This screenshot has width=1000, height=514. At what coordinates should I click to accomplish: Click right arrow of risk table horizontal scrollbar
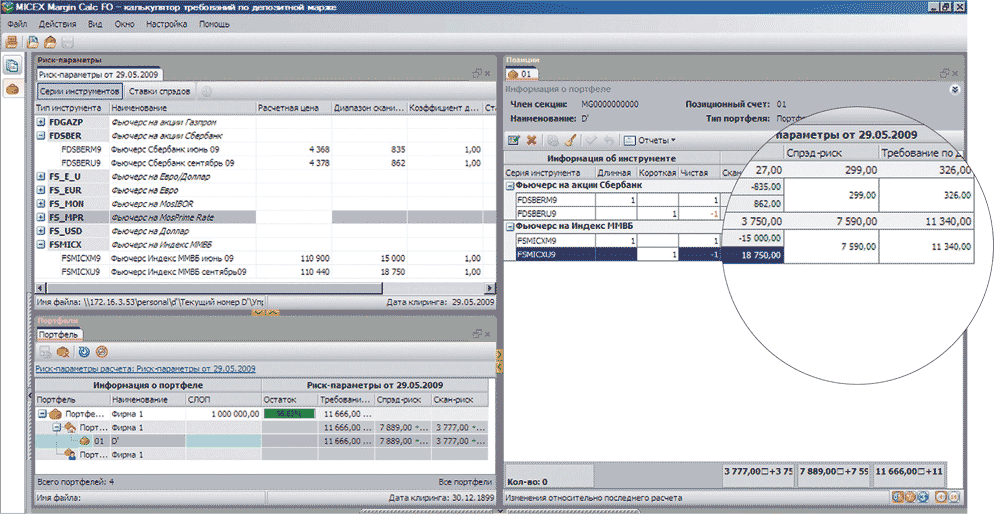pos(489,288)
